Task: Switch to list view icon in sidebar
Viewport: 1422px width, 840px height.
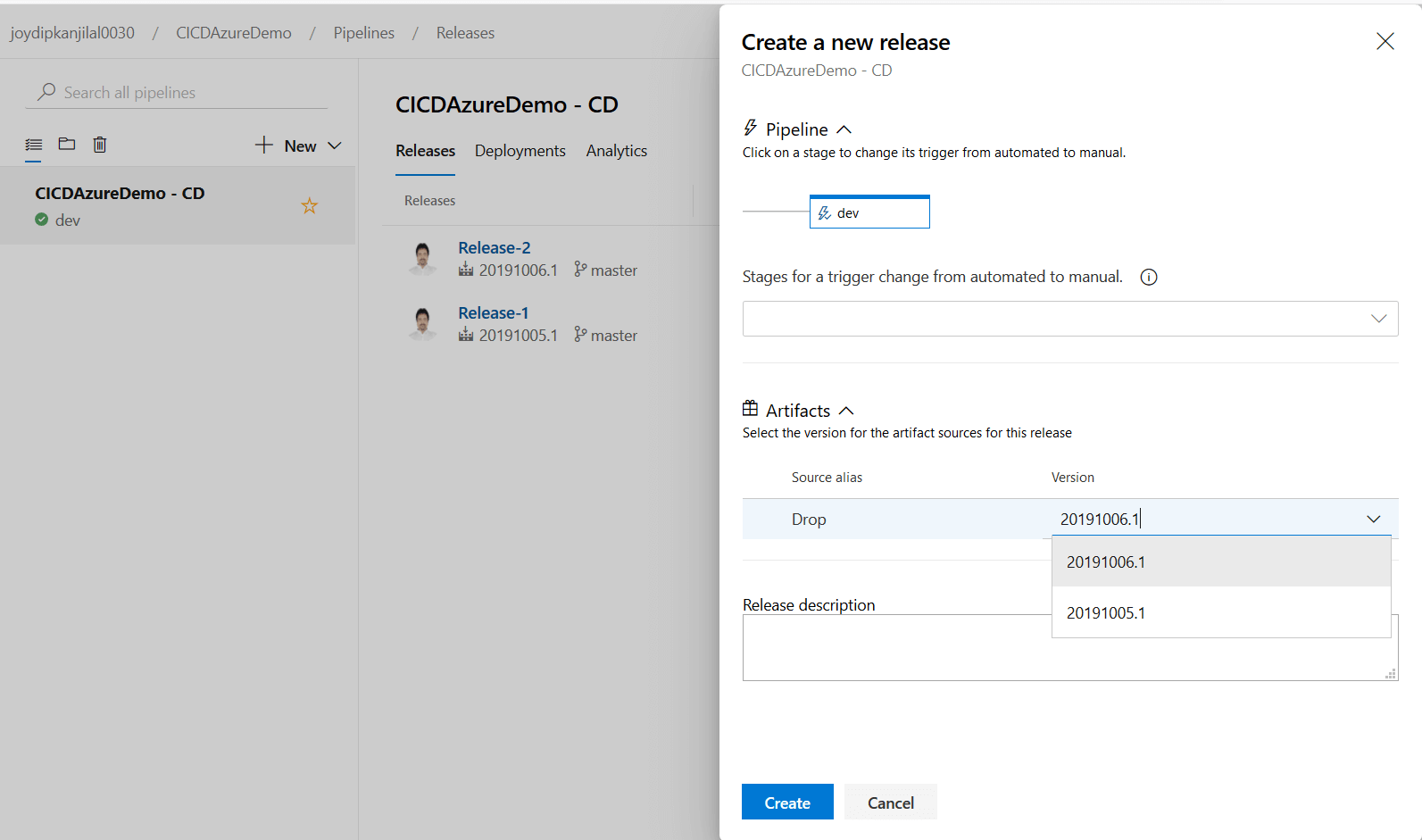Action: pos(34,145)
